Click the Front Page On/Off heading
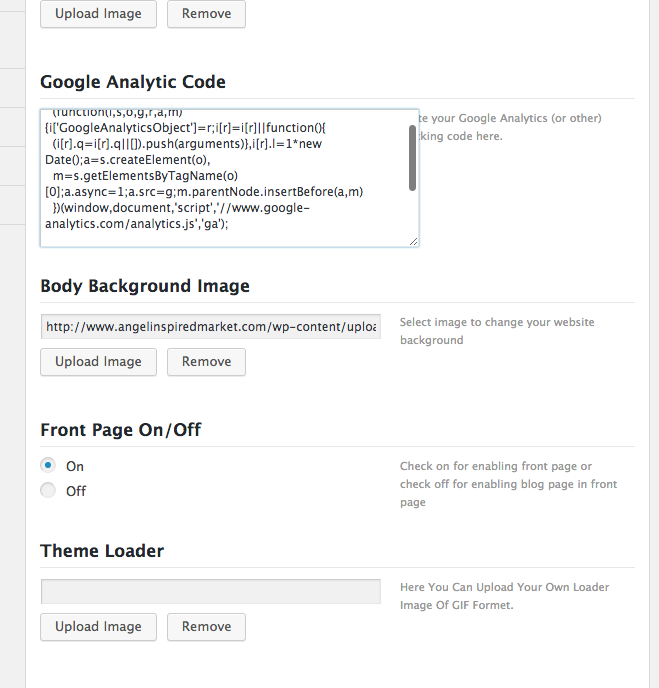 pos(121,430)
